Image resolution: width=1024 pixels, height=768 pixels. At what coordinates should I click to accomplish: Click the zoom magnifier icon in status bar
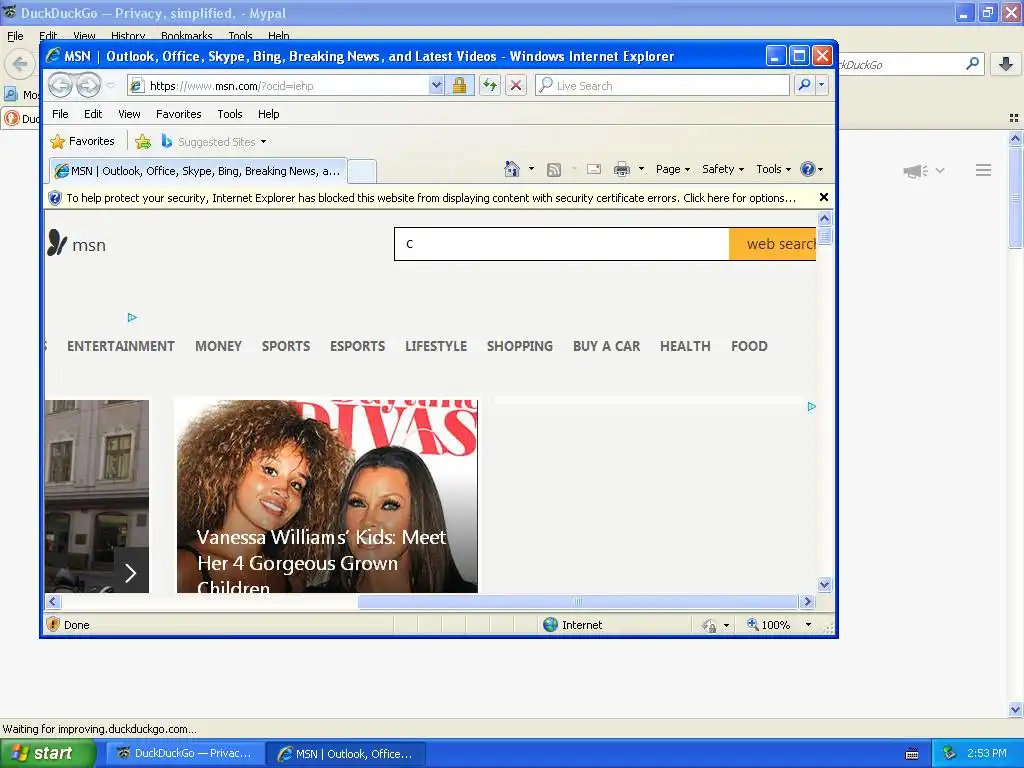tap(752, 624)
